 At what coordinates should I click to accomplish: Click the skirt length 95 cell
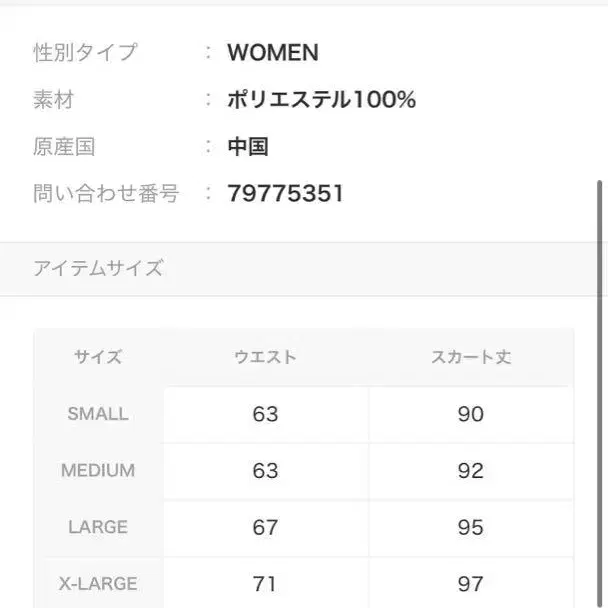pos(470,527)
